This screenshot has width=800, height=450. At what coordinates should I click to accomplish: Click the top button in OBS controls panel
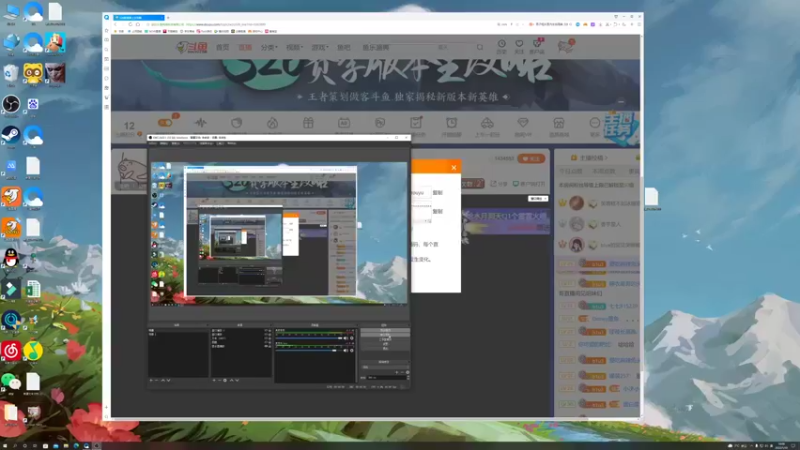[385, 331]
